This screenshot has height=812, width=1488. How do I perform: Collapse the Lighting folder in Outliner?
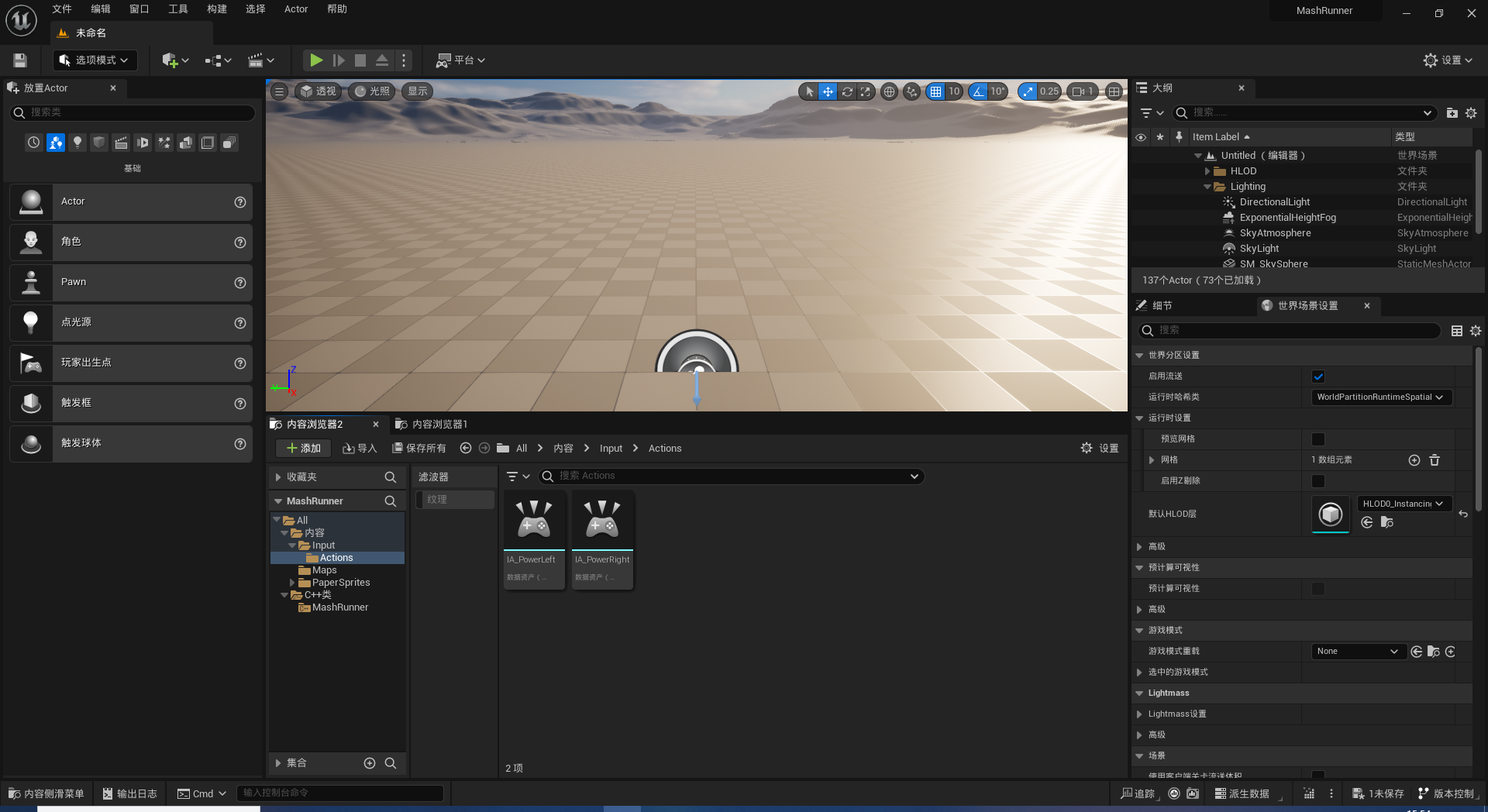coord(1207,187)
